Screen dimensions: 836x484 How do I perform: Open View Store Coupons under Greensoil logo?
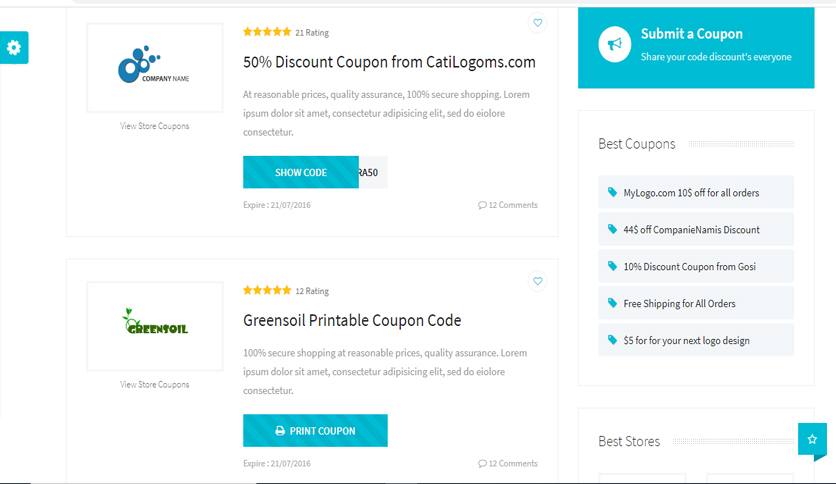(x=155, y=384)
